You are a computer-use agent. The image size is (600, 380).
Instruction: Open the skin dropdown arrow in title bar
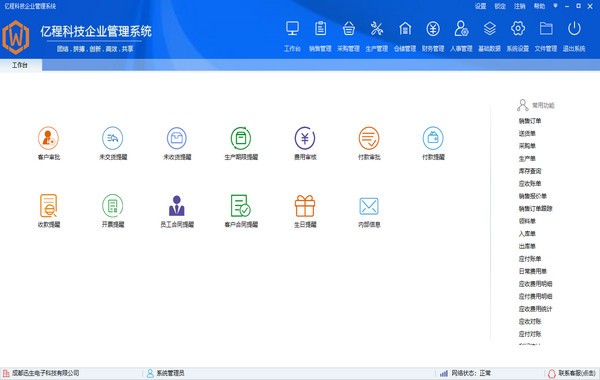coord(556,6)
